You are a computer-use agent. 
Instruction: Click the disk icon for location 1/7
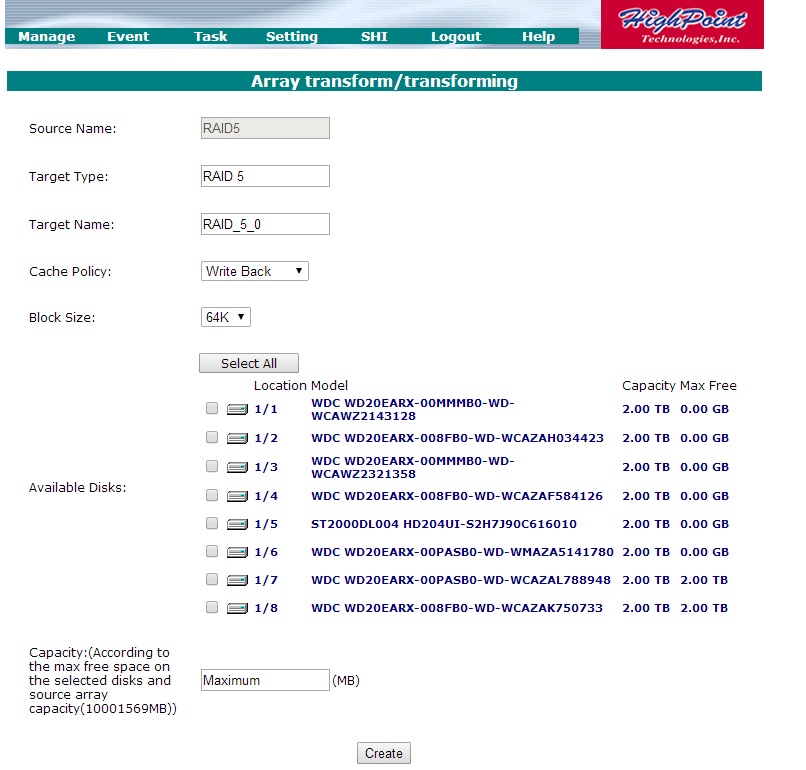(x=237, y=580)
